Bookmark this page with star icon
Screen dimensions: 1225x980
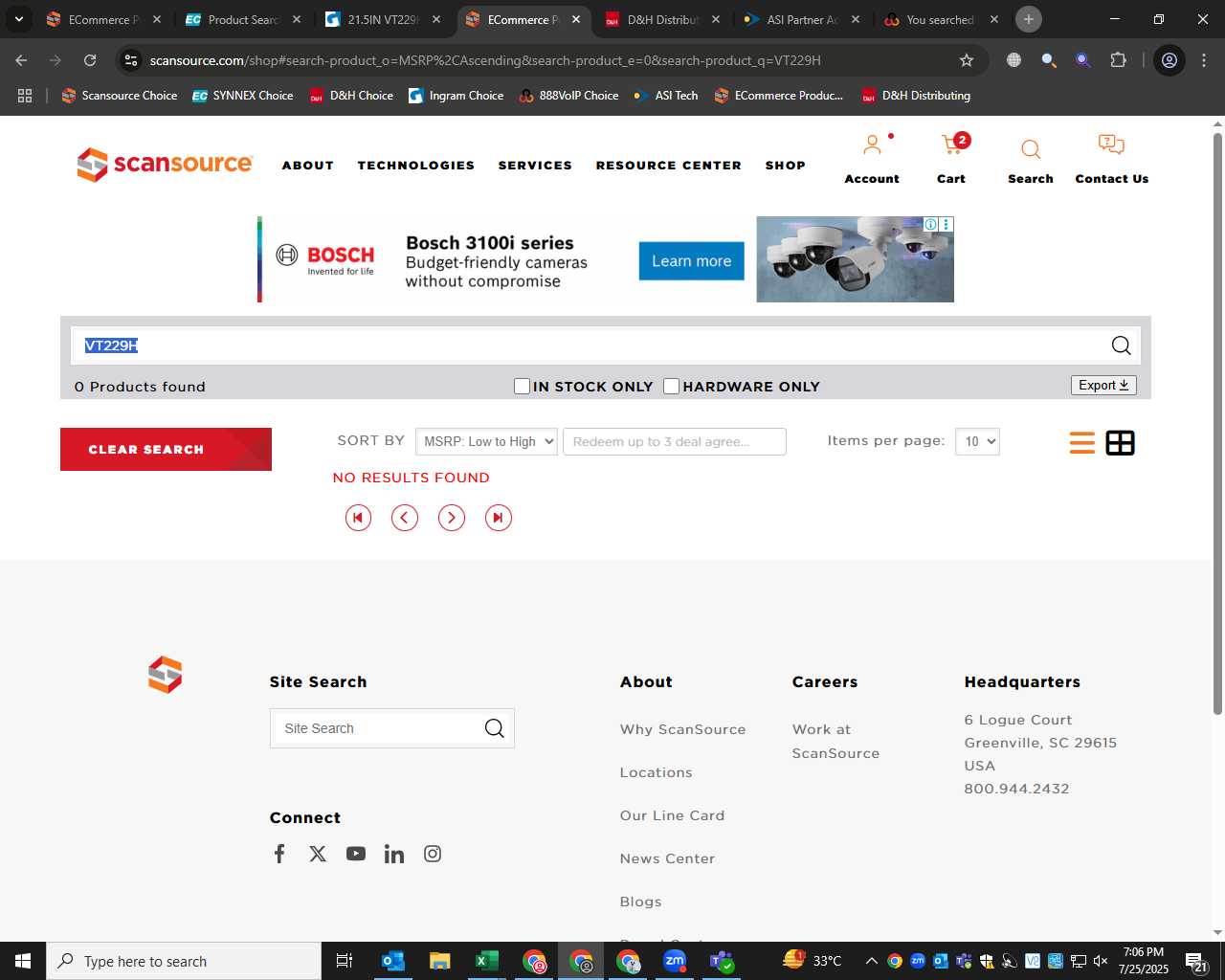(x=967, y=60)
